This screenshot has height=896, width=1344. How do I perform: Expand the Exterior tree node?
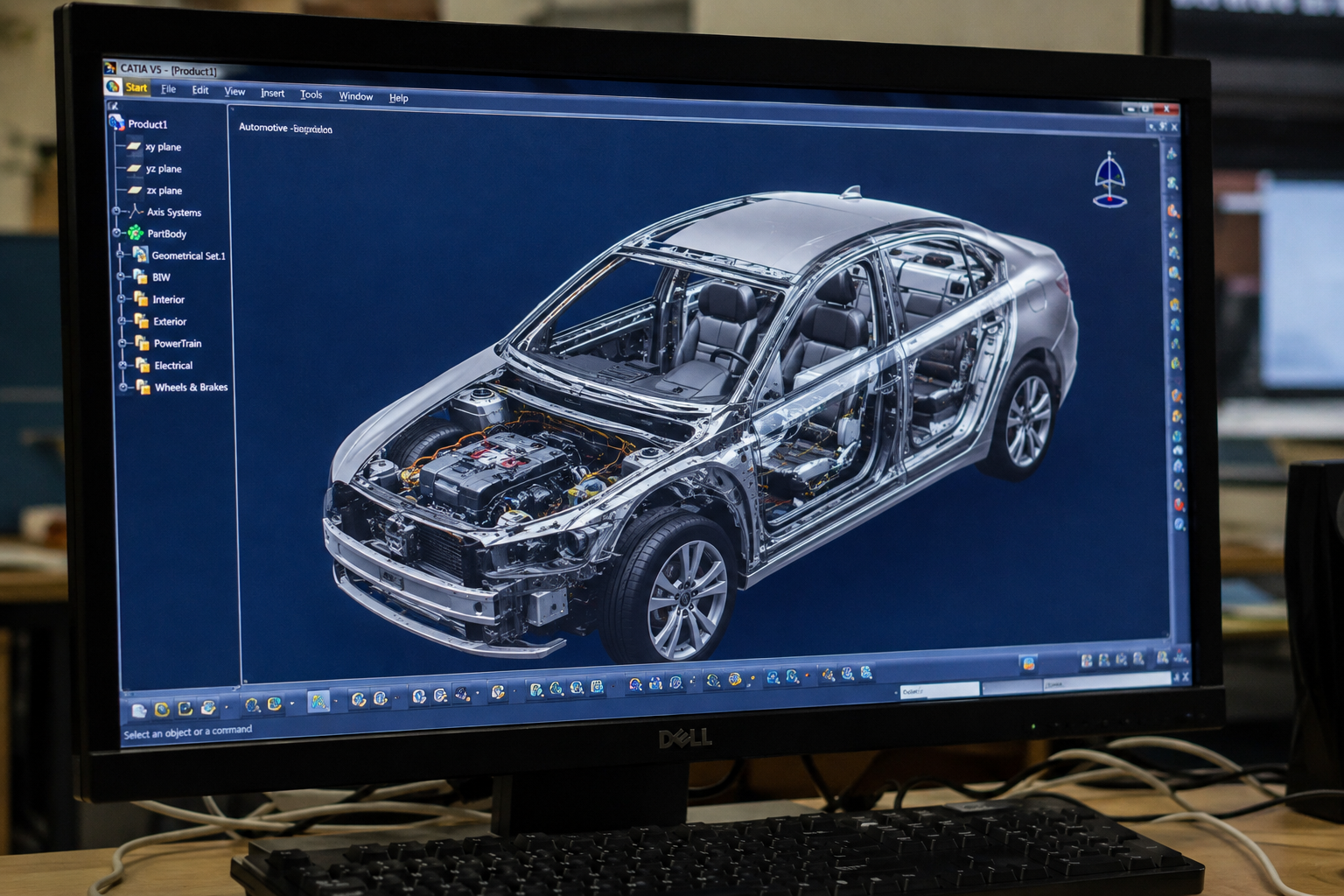click(122, 321)
